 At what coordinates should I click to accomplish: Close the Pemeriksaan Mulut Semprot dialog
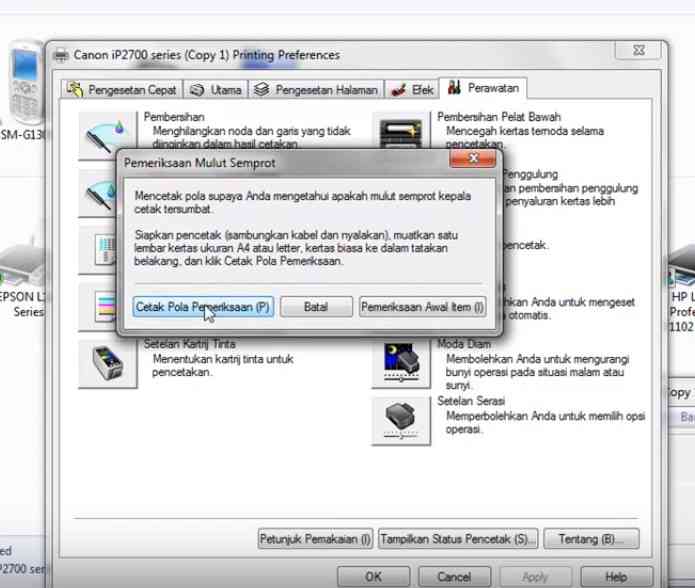pyautogui.click(x=472, y=159)
